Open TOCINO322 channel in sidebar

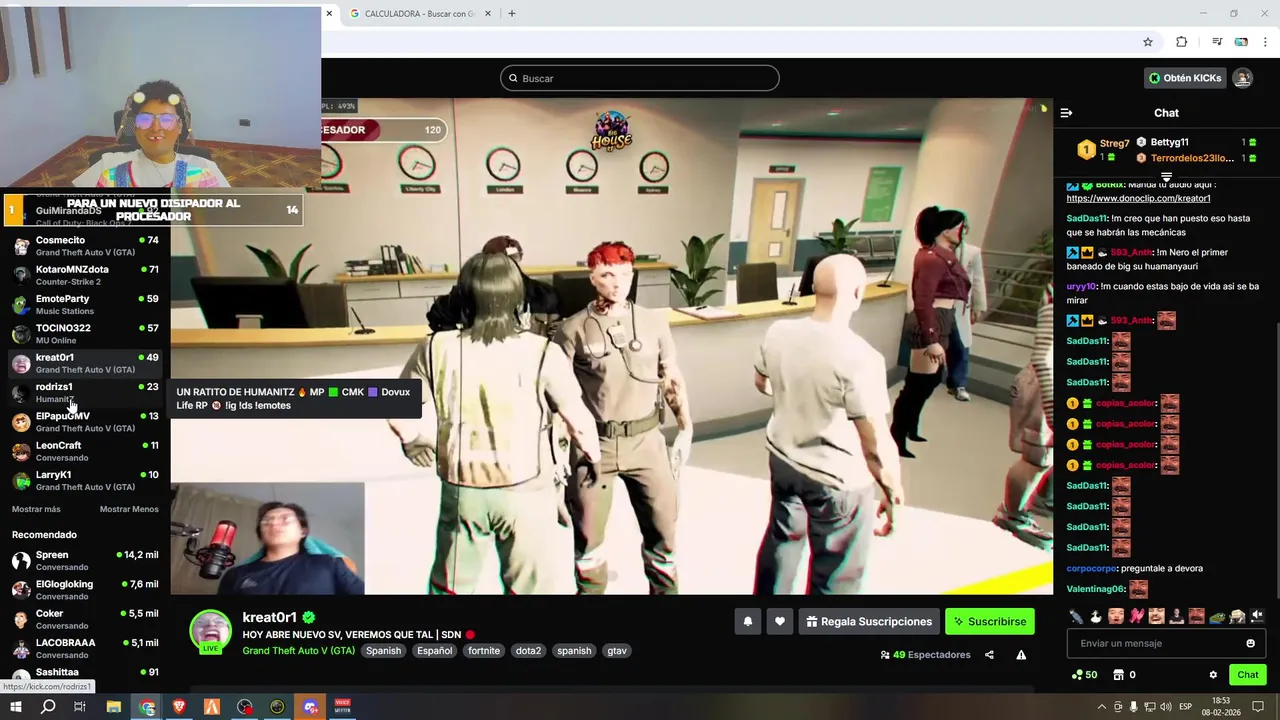coord(85,334)
